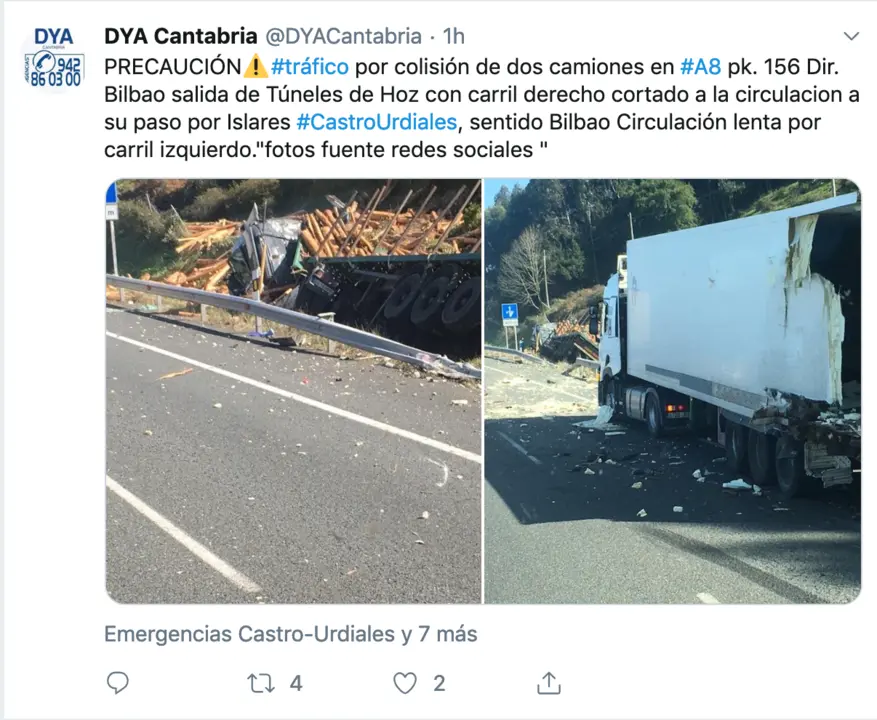The width and height of the screenshot is (877, 720).
Task: Click the like count 2
Action: [x=439, y=683]
